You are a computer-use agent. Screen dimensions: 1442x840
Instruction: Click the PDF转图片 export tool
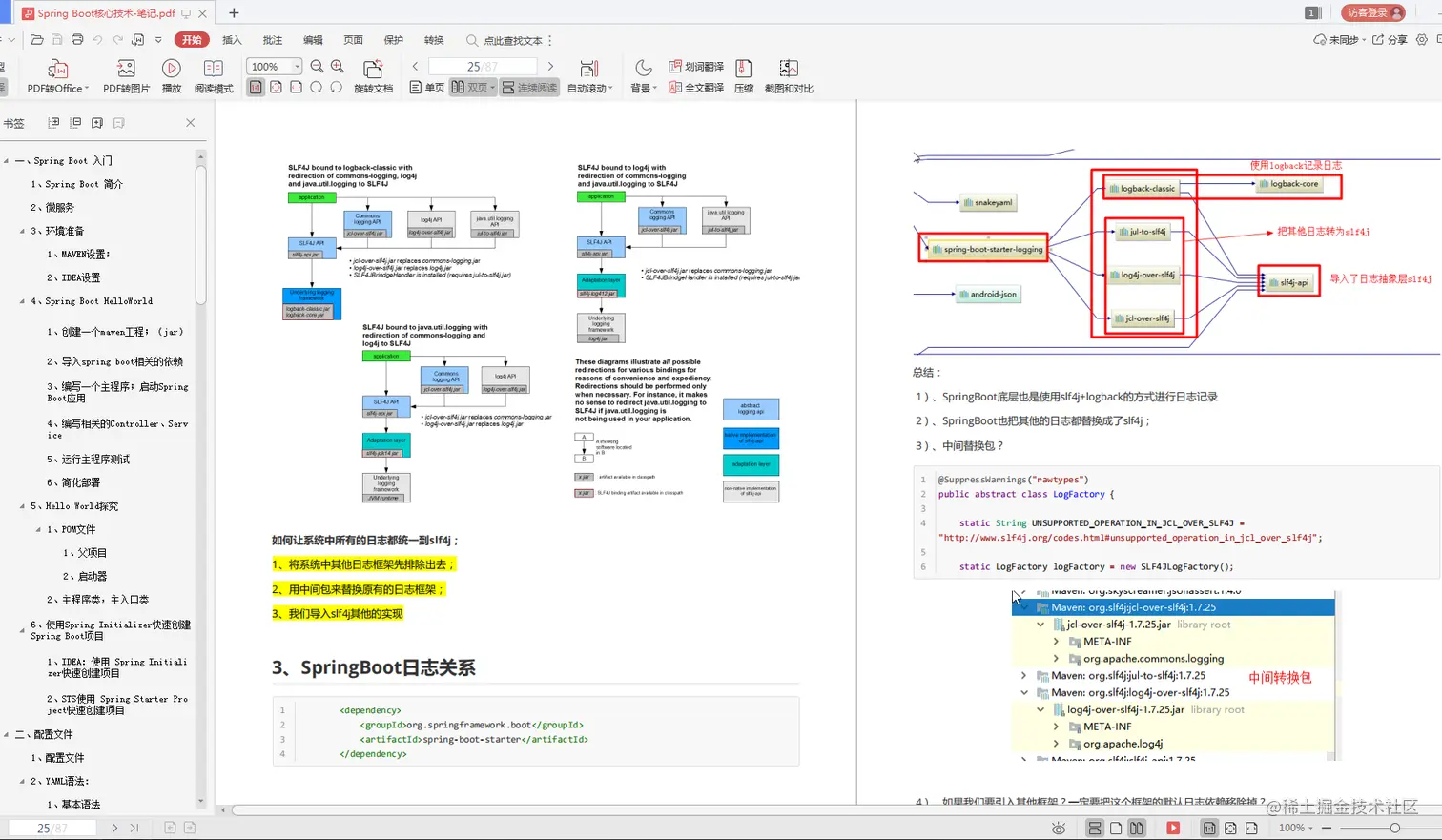pyautogui.click(x=126, y=76)
